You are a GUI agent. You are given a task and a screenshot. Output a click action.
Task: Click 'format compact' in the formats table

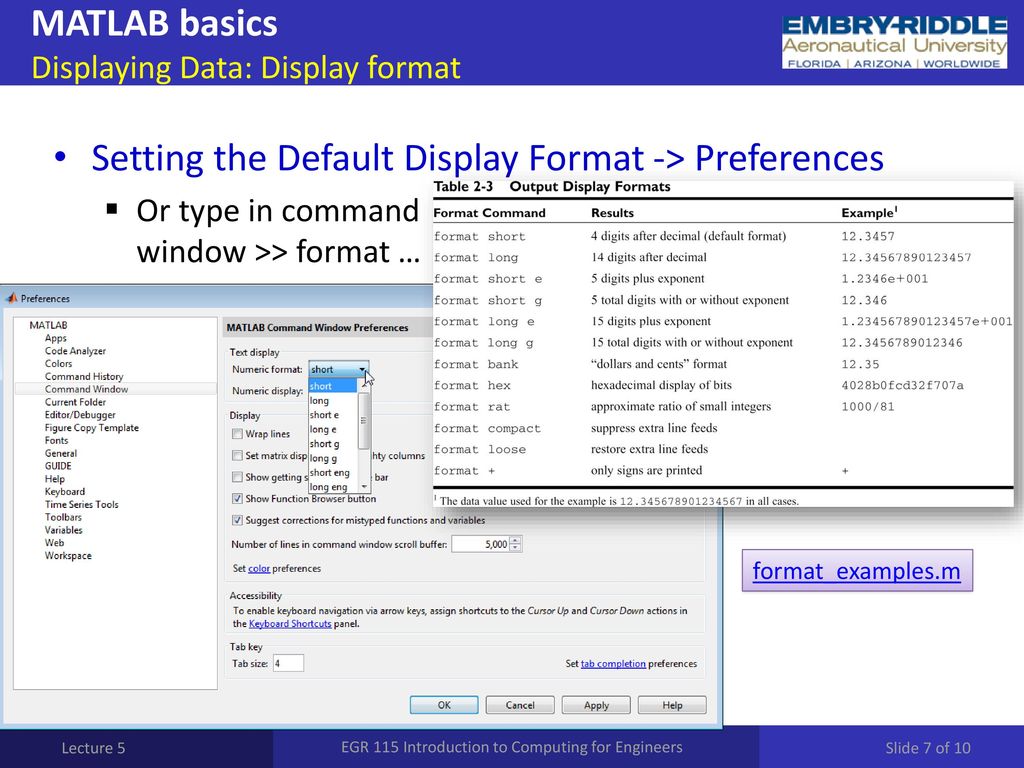(487, 428)
